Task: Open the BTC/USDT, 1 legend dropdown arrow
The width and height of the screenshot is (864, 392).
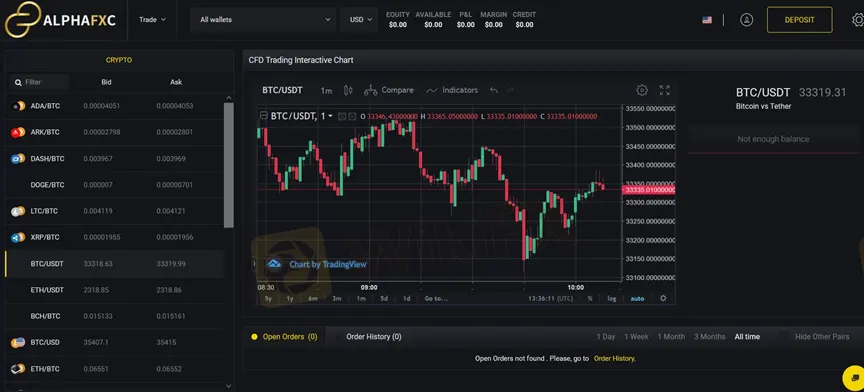Action: [330, 116]
